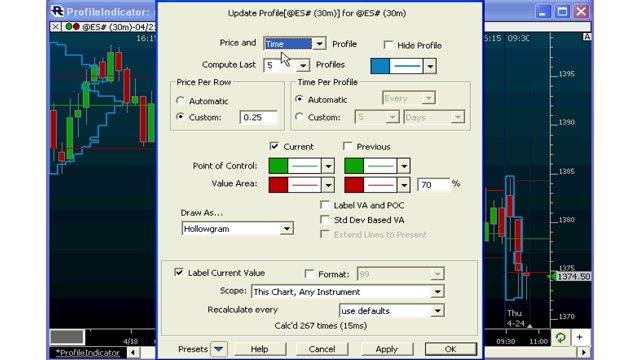The height and width of the screenshot is (360, 640).
Task: Click green Previous Point of Control swatch
Action: (x=354, y=166)
